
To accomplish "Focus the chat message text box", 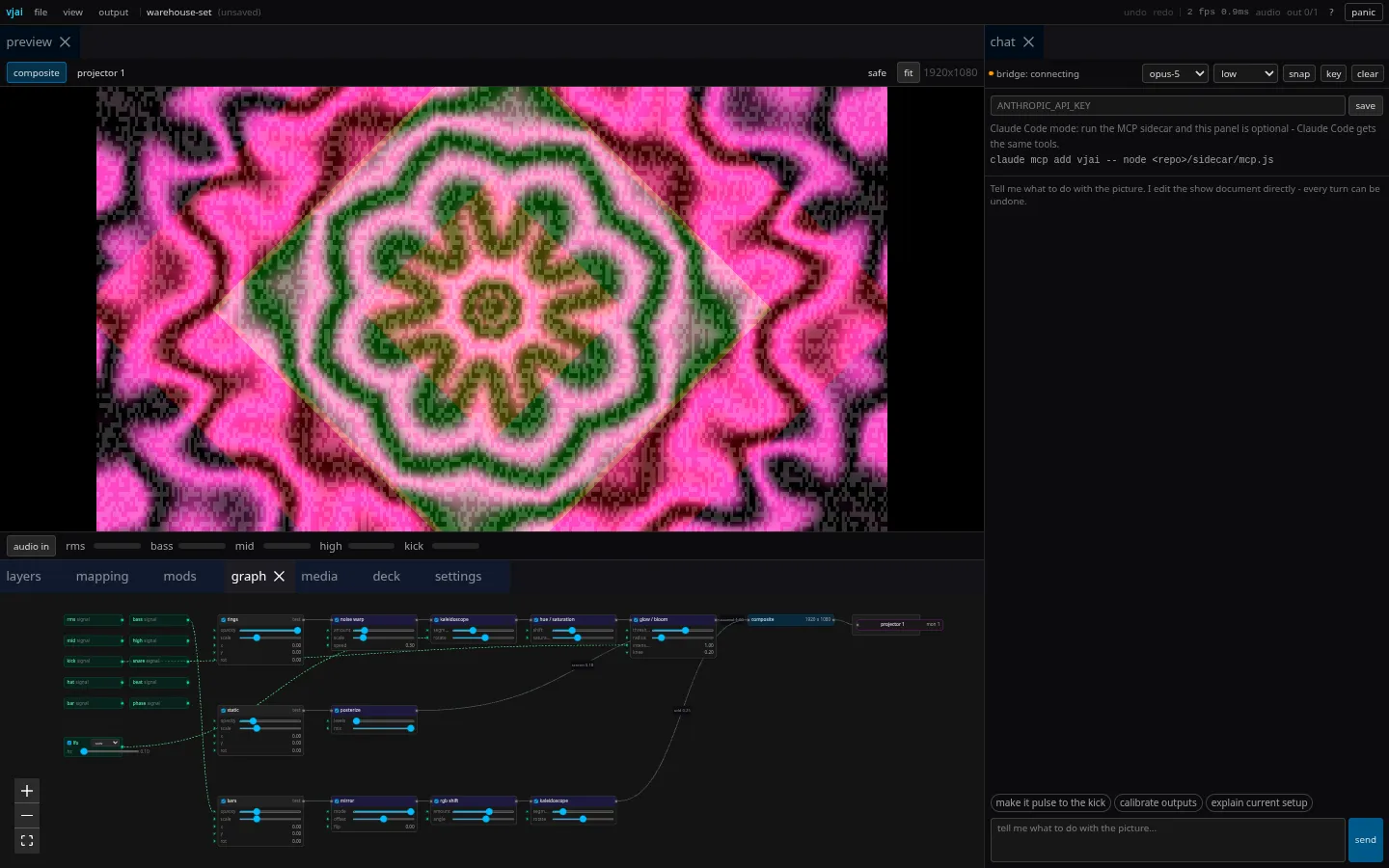I will [1167, 840].
